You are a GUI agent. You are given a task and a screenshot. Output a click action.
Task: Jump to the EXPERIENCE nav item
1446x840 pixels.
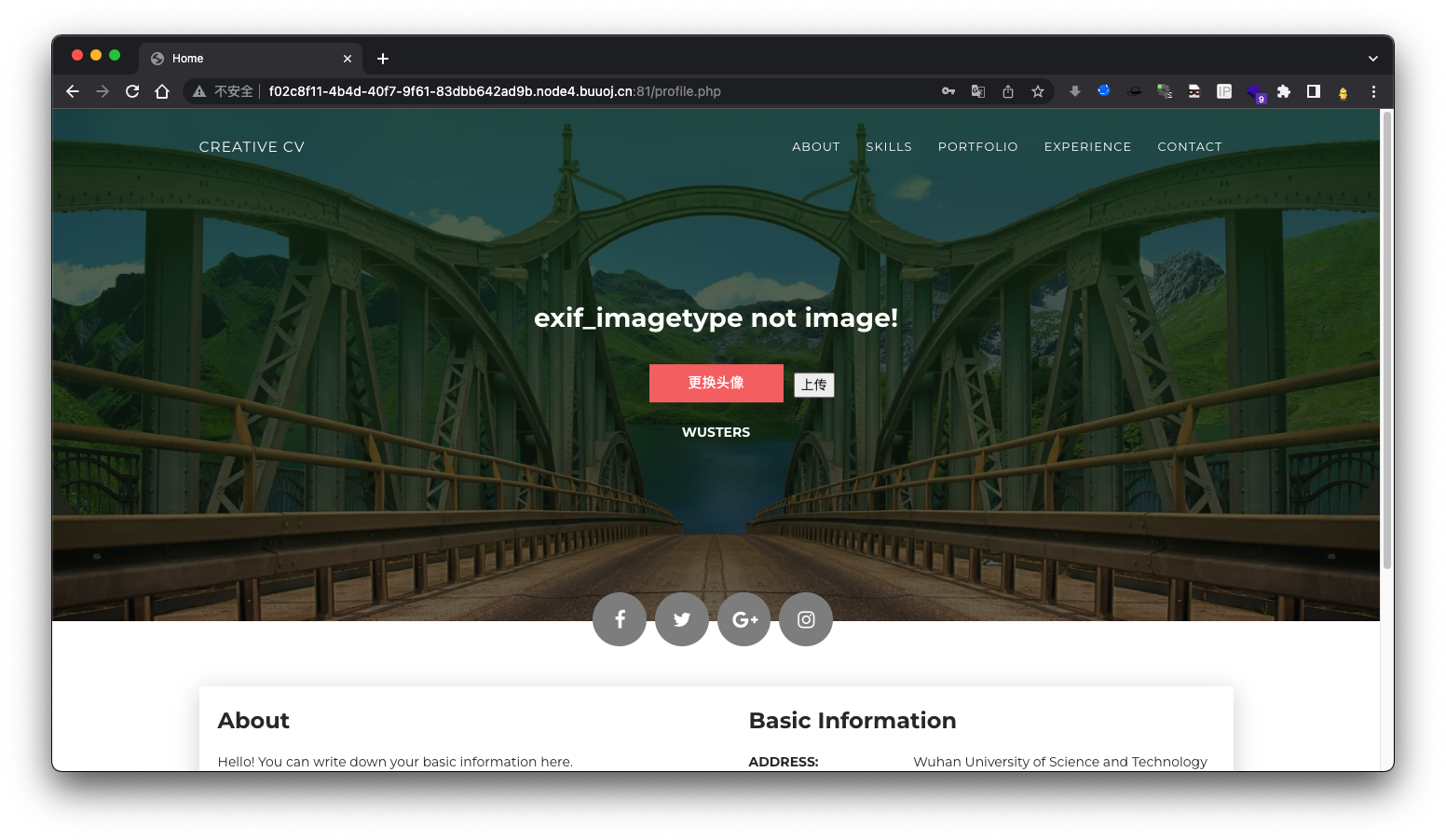(x=1087, y=147)
